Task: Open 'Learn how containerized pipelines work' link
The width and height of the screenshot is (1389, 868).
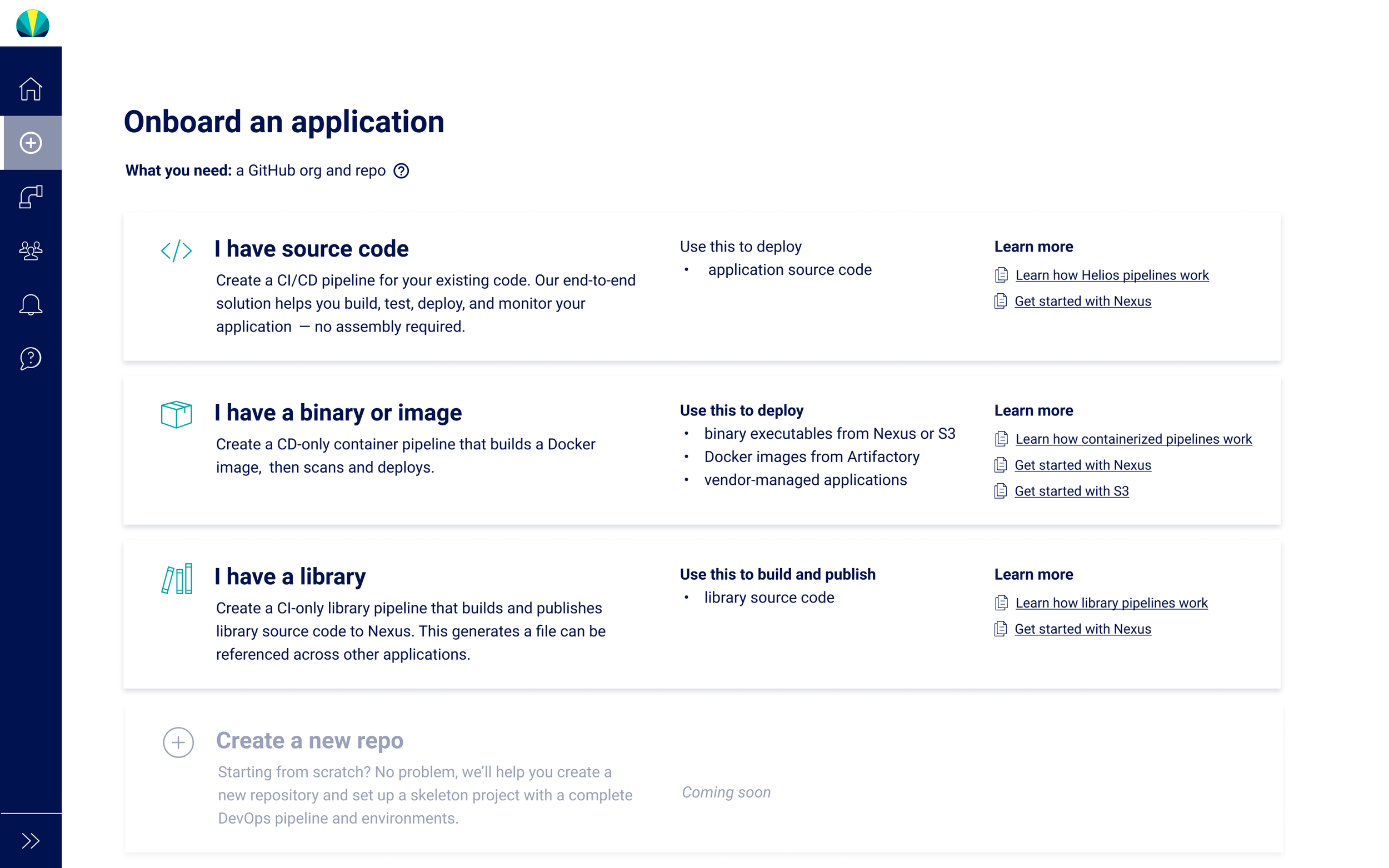Action: click(x=1133, y=439)
